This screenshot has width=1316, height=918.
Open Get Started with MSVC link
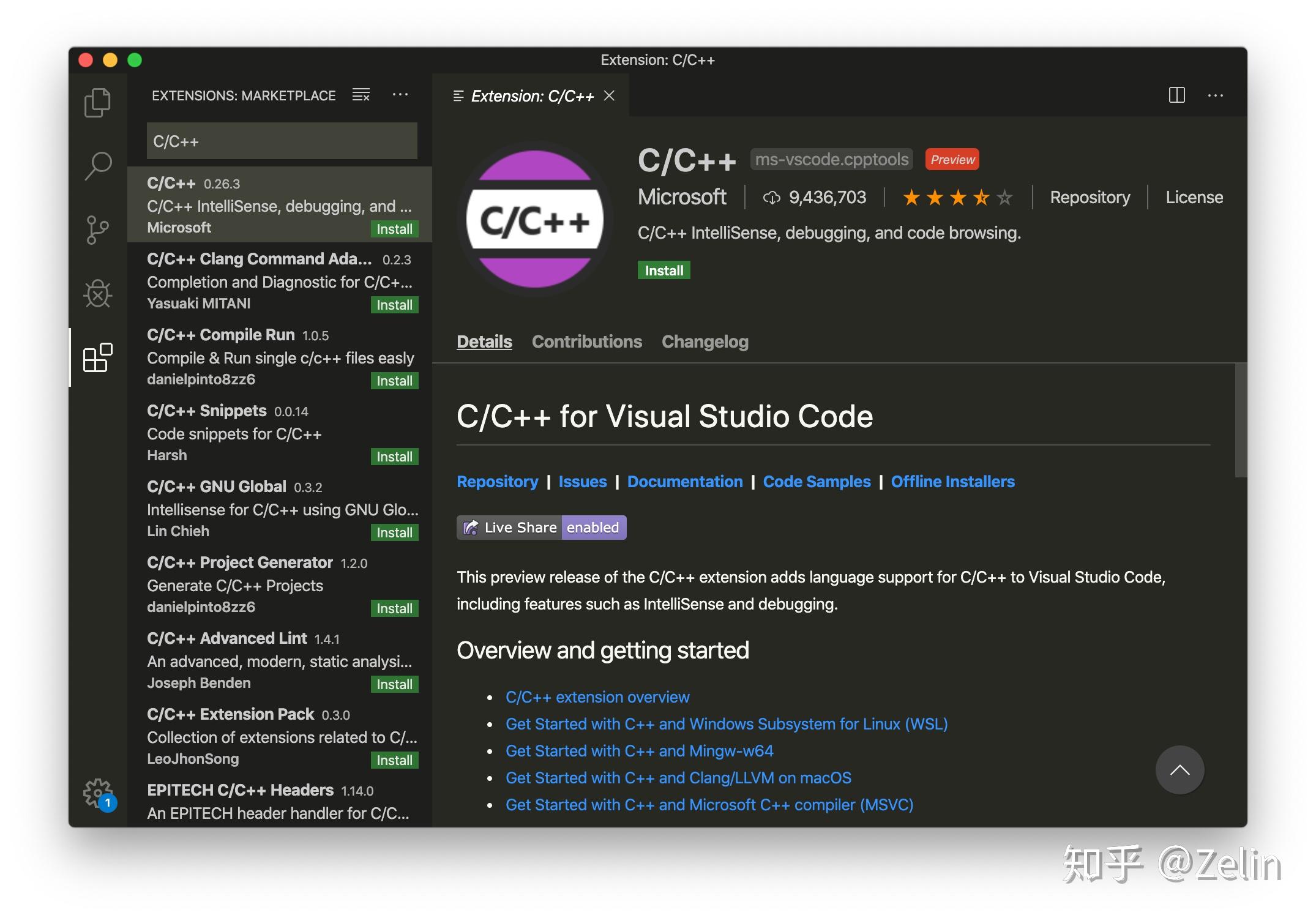pyautogui.click(x=709, y=805)
